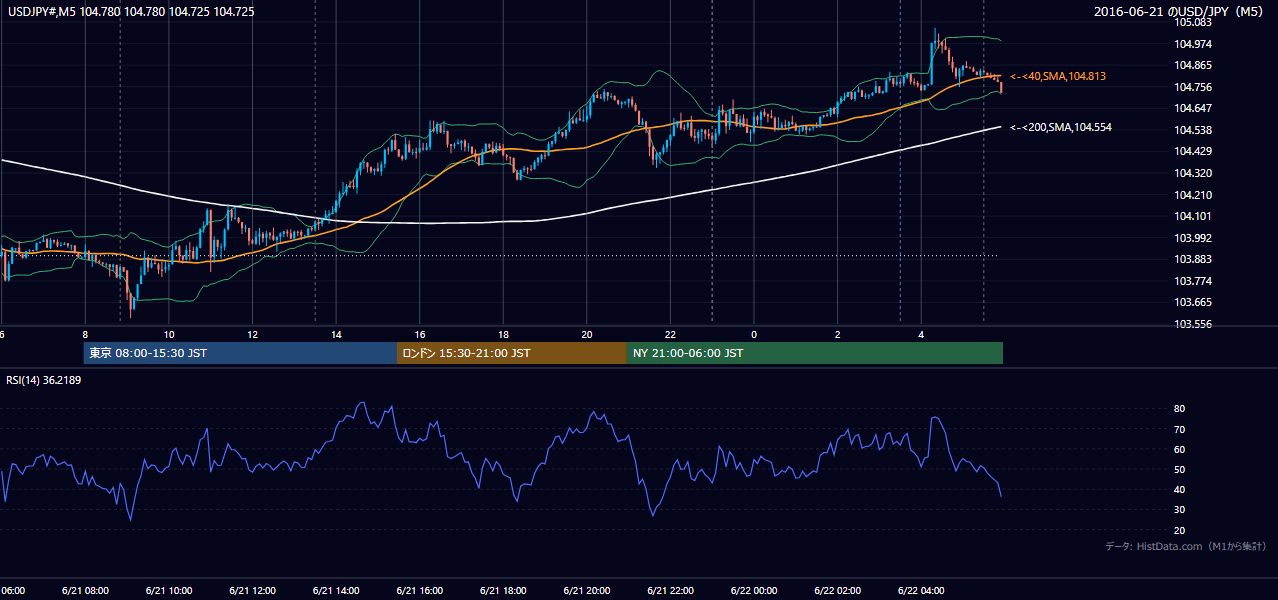Click the 6/22 04:00 bottom time label

[920, 590]
